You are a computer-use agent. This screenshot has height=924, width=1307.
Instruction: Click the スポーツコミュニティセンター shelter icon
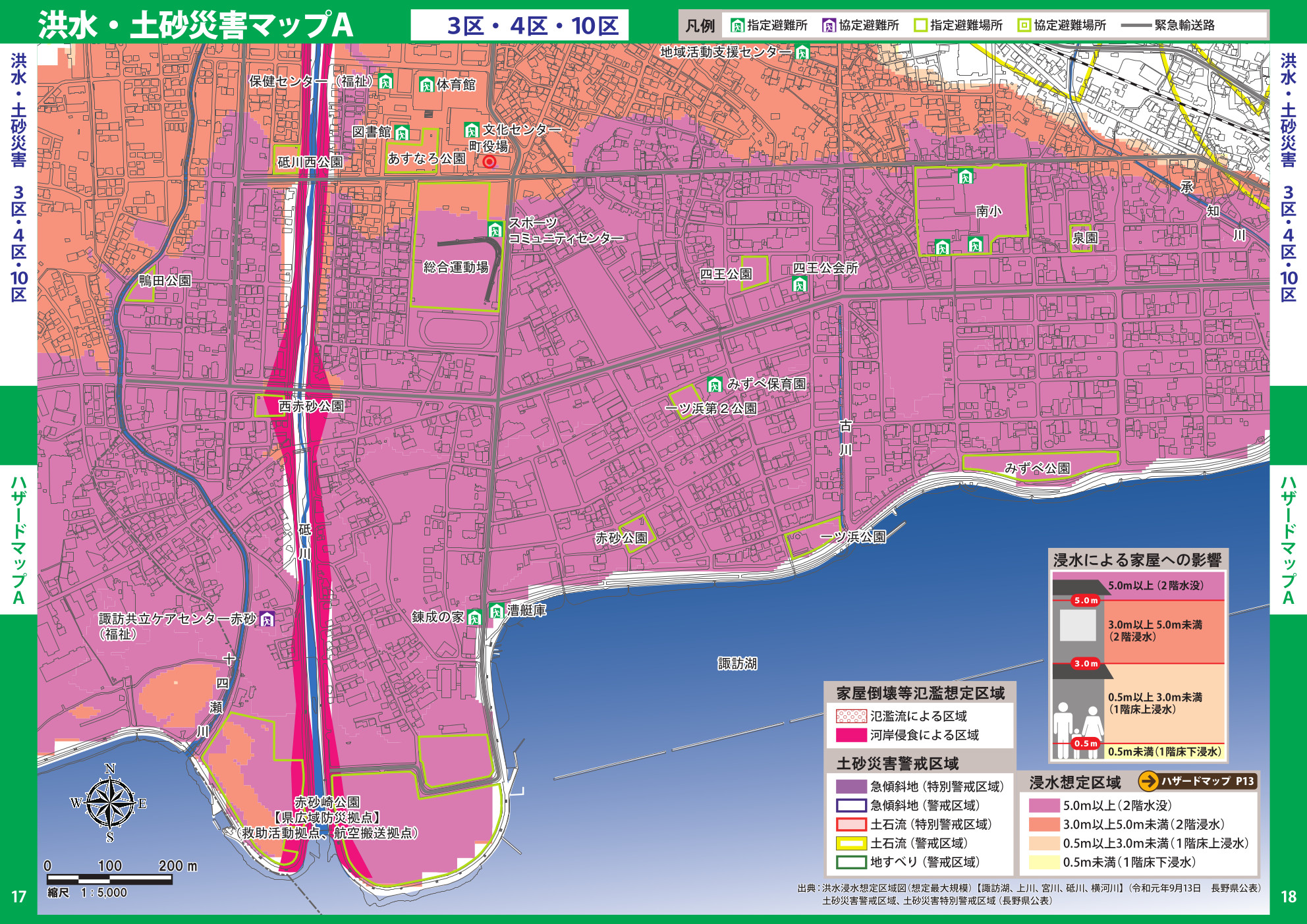[495, 229]
